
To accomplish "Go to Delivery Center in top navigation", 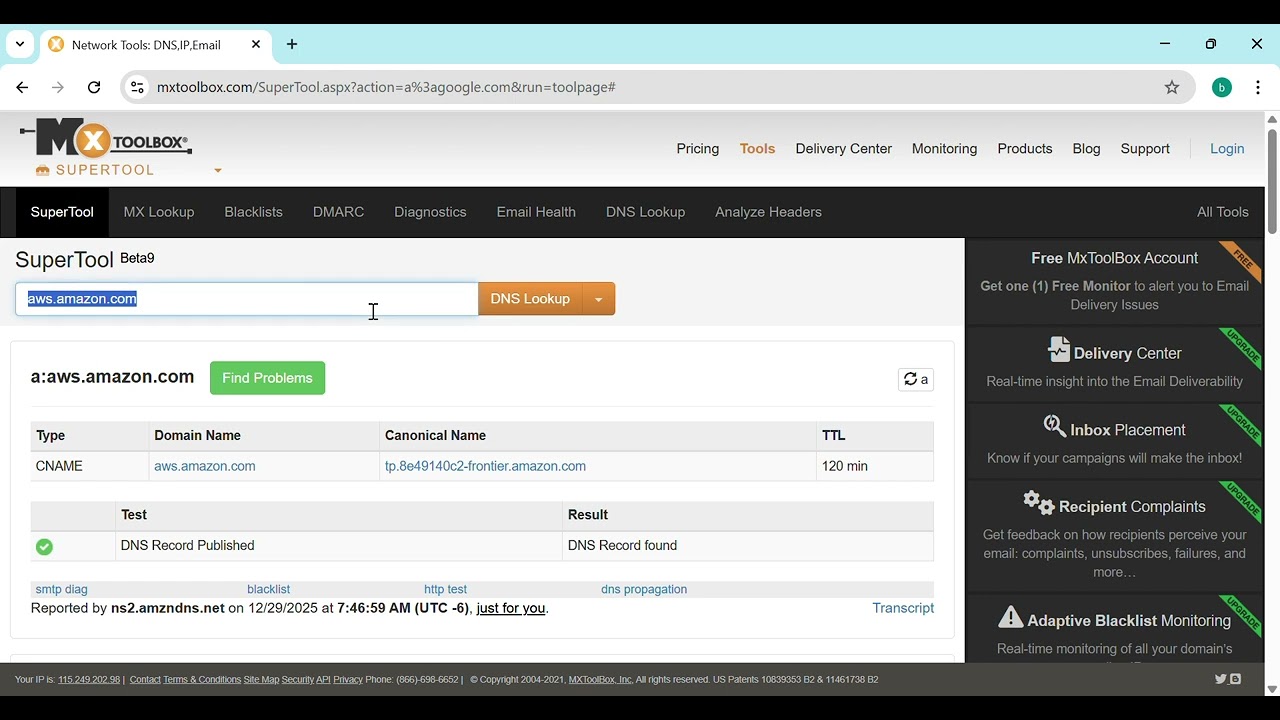I will click(x=843, y=149).
